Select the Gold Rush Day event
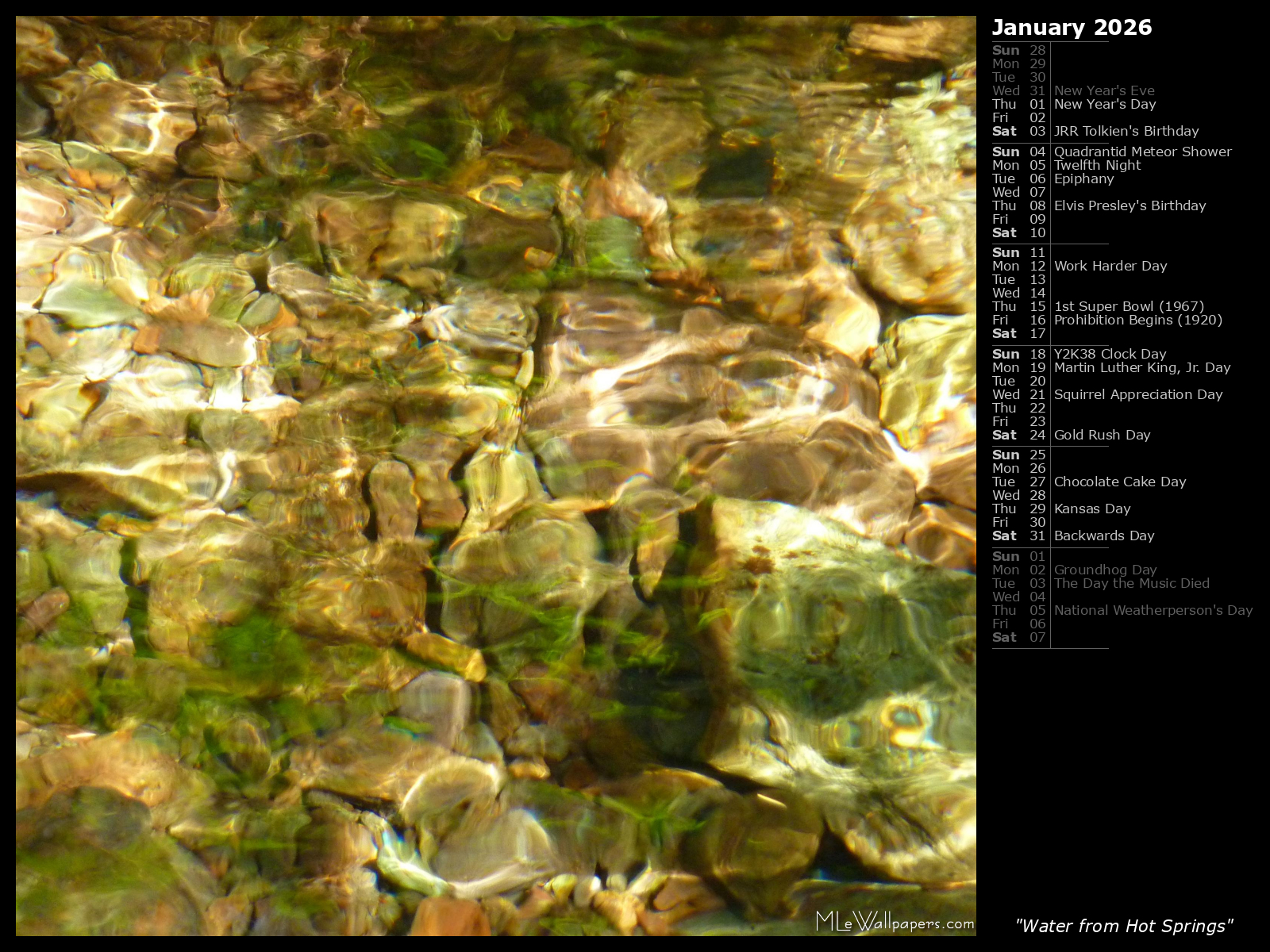The image size is (1270, 952). (1102, 435)
